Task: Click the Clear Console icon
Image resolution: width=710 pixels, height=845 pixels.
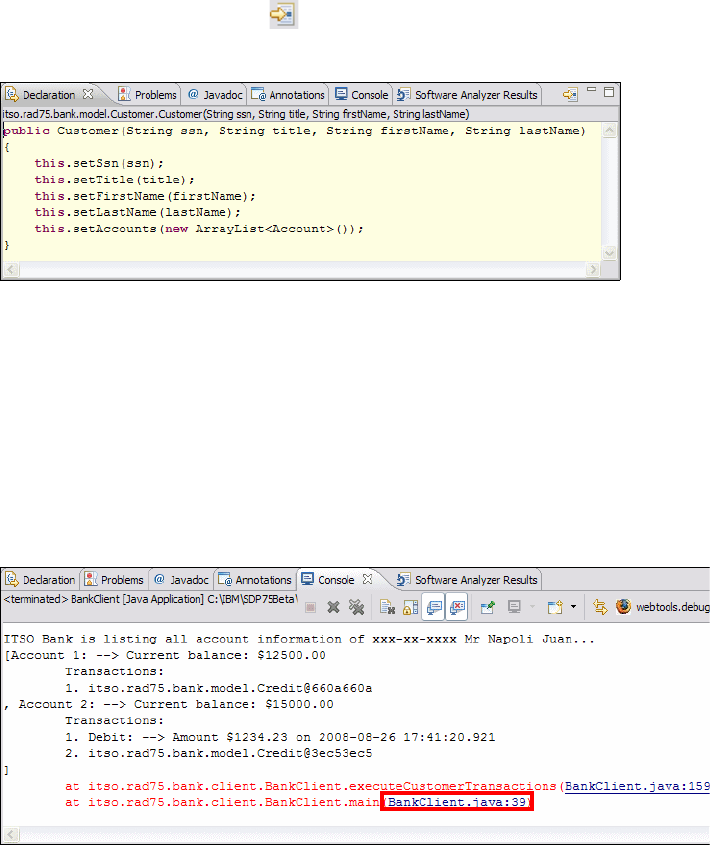Action: tap(387, 607)
